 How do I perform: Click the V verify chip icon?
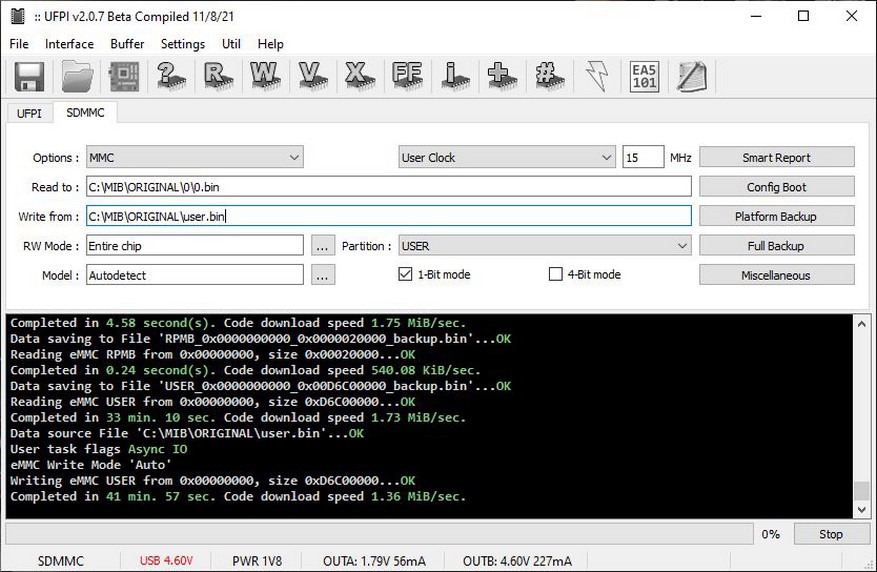pos(312,77)
